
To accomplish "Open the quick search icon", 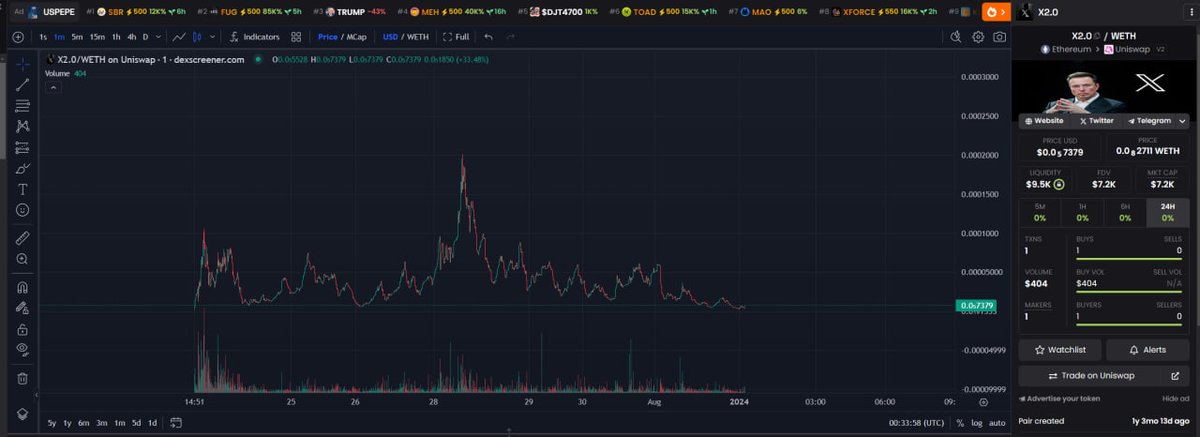I will tap(955, 37).
